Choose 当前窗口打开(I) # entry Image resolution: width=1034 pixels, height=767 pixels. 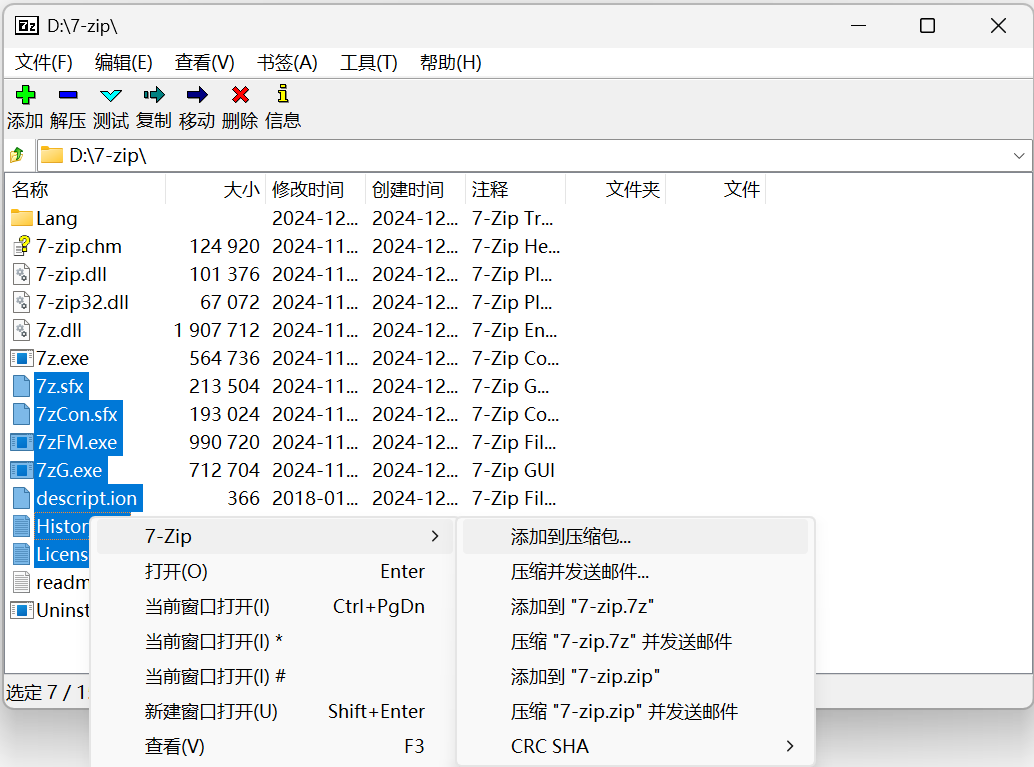(274, 676)
